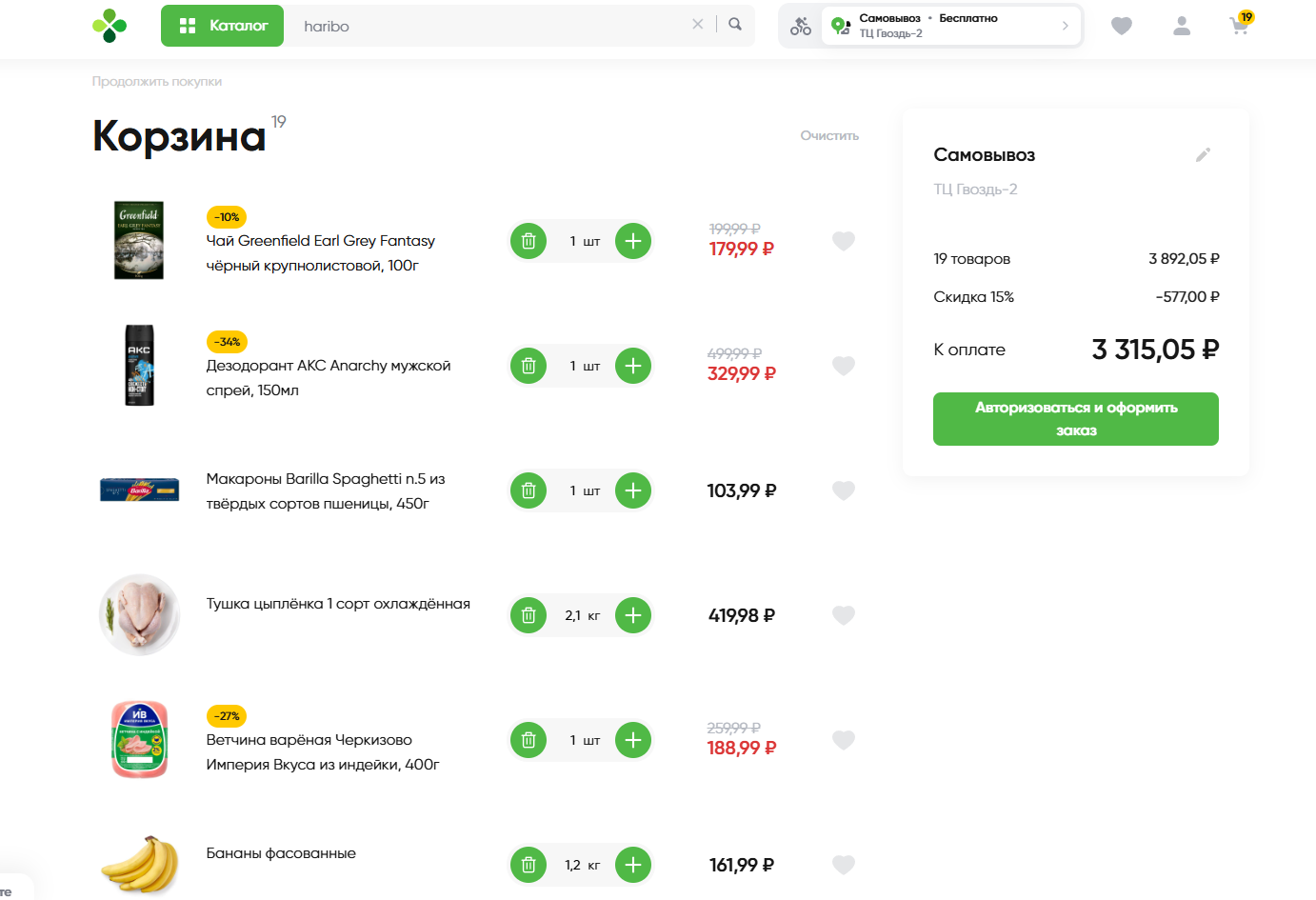This screenshot has width=1316, height=900.
Task: Click the Продолжить покупки link
Action: pyautogui.click(x=157, y=82)
